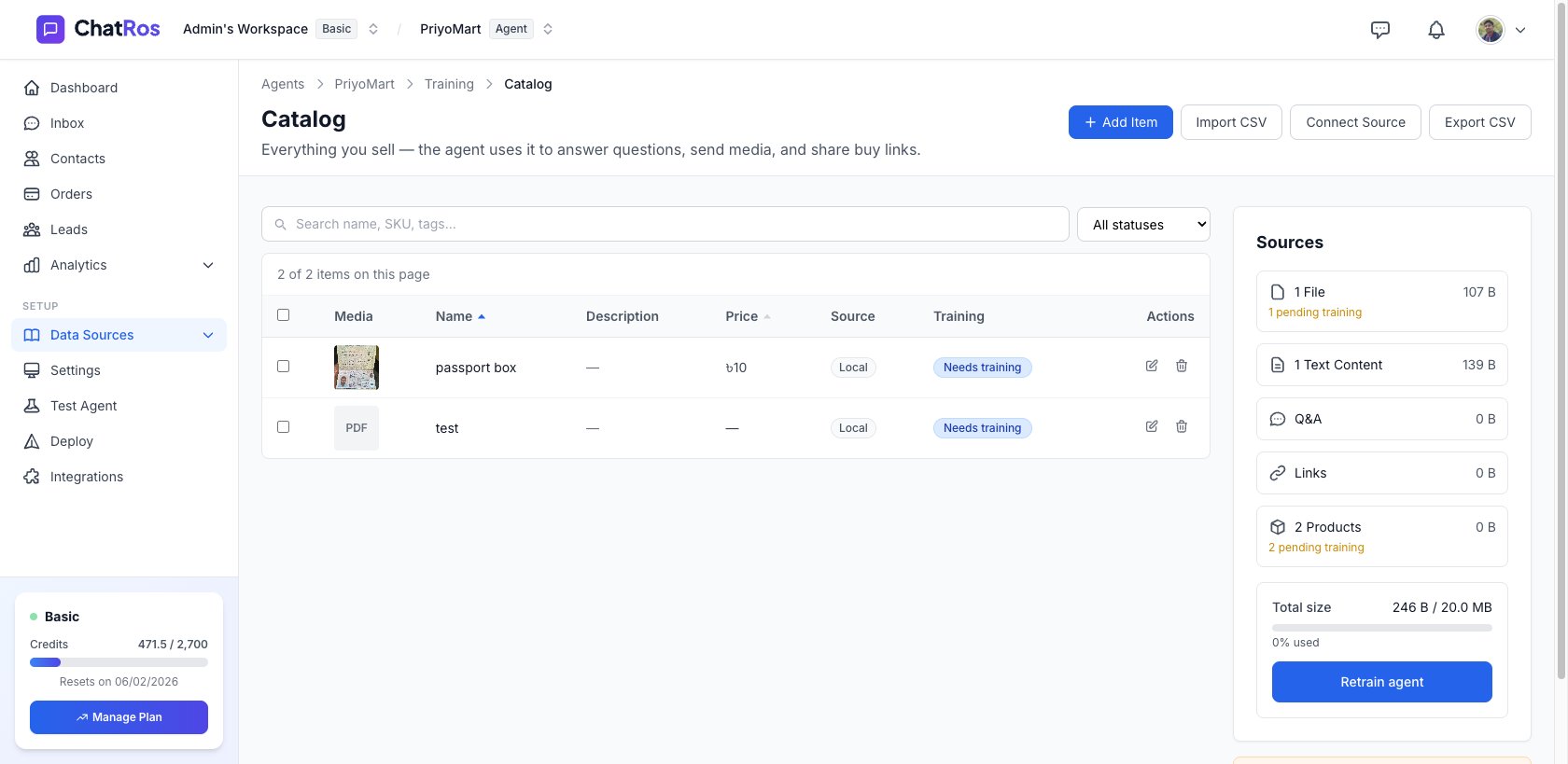Image resolution: width=1568 pixels, height=764 pixels.
Task: Click the Manage Plan button
Action: coord(119,717)
